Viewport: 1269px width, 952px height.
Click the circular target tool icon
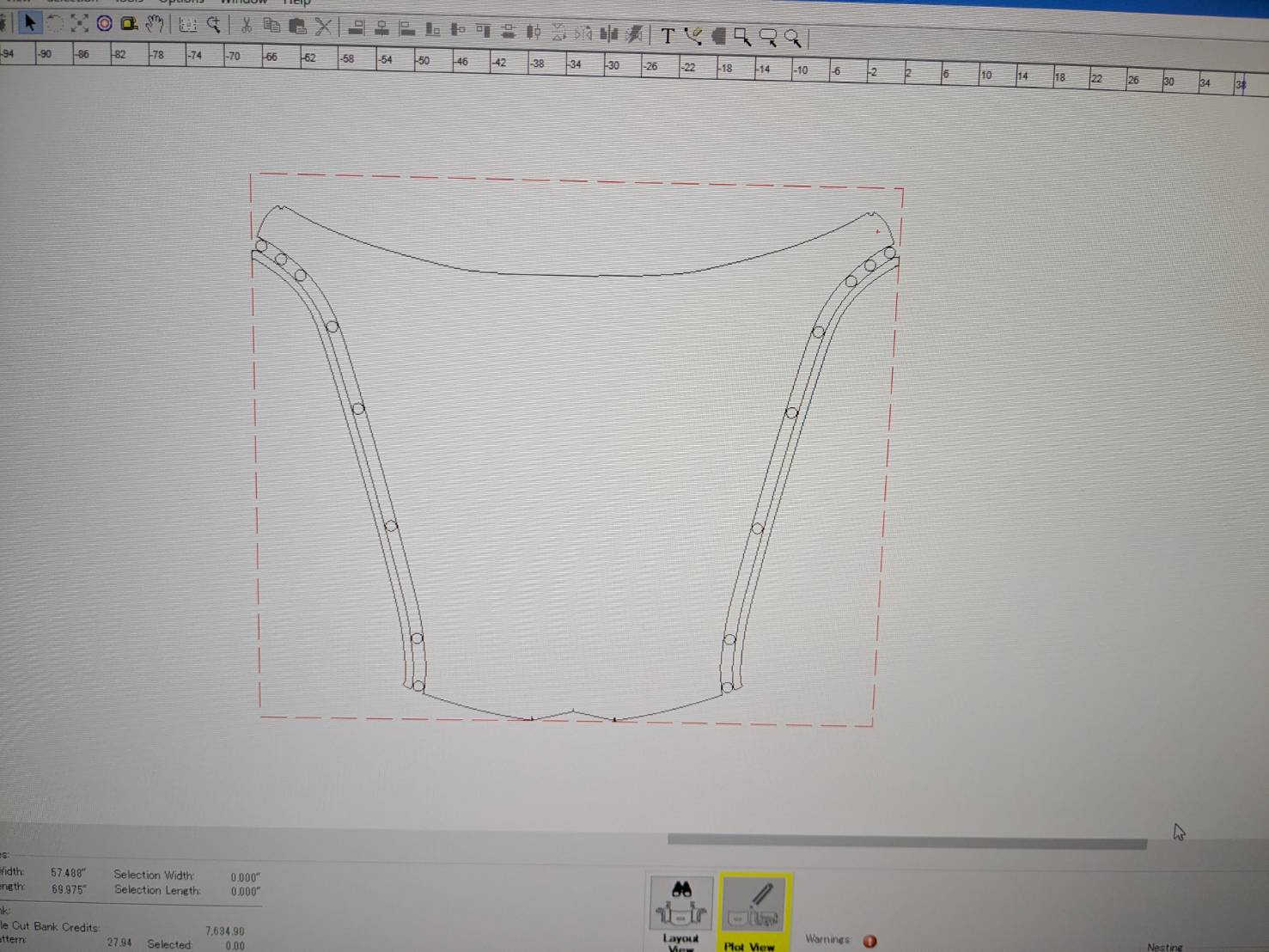[x=104, y=23]
